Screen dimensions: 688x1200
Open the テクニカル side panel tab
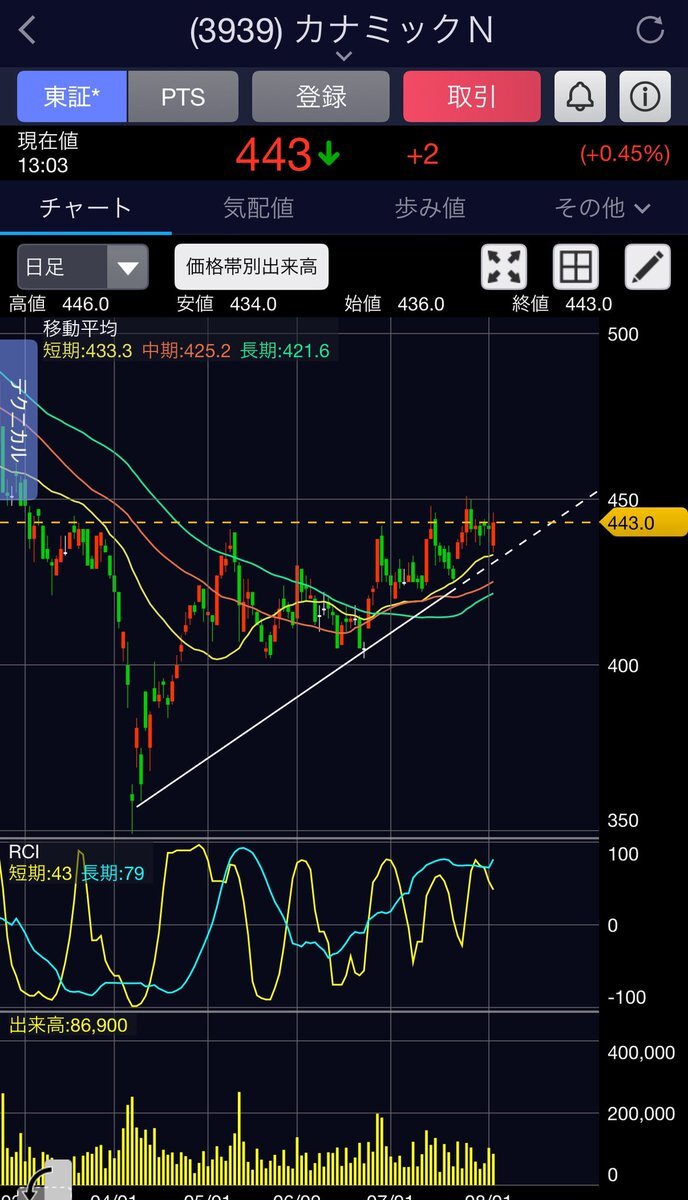pyautogui.click(x=18, y=419)
